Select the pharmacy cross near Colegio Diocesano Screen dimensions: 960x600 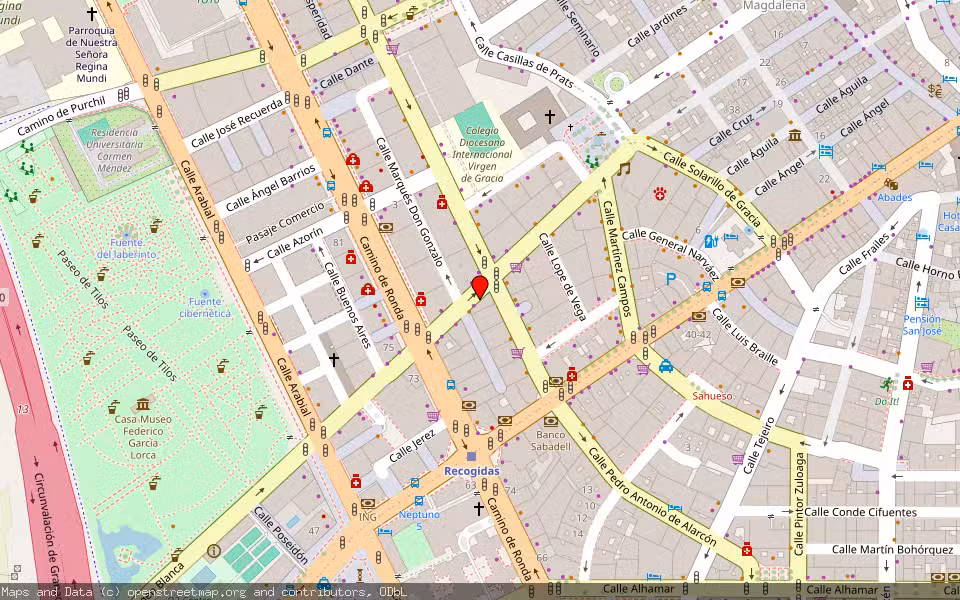(442, 202)
